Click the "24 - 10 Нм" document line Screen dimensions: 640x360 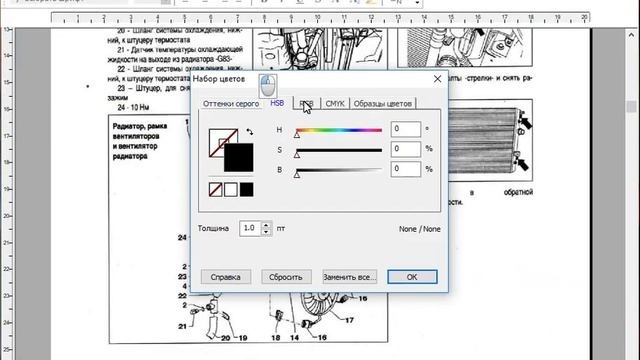133,107
